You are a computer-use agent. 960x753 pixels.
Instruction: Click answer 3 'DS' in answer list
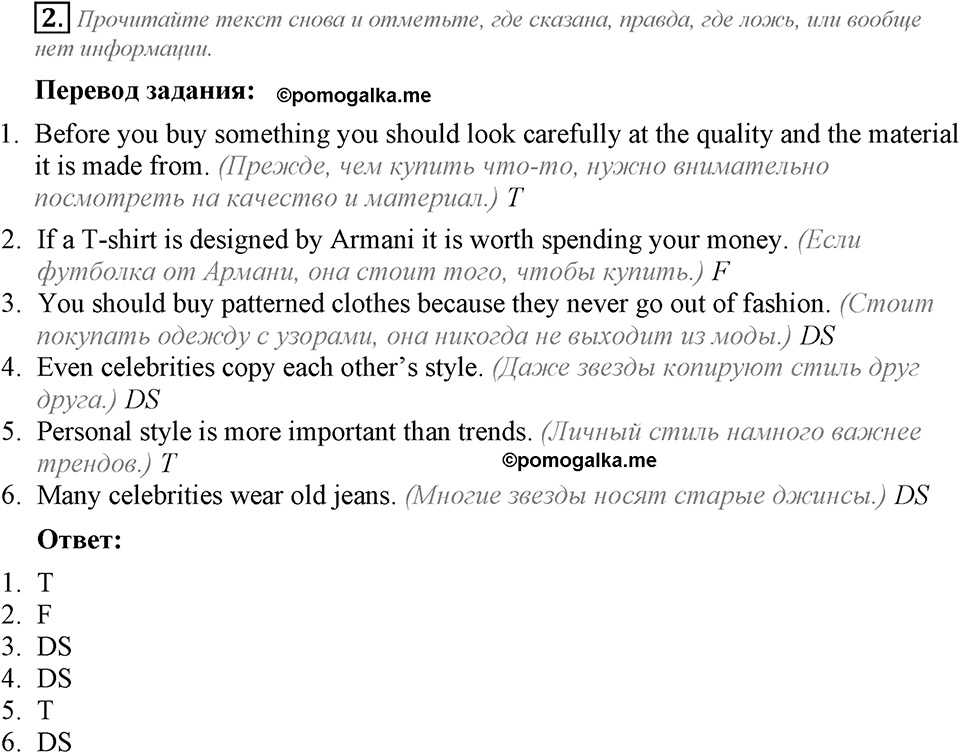pyautogui.click(x=54, y=646)
